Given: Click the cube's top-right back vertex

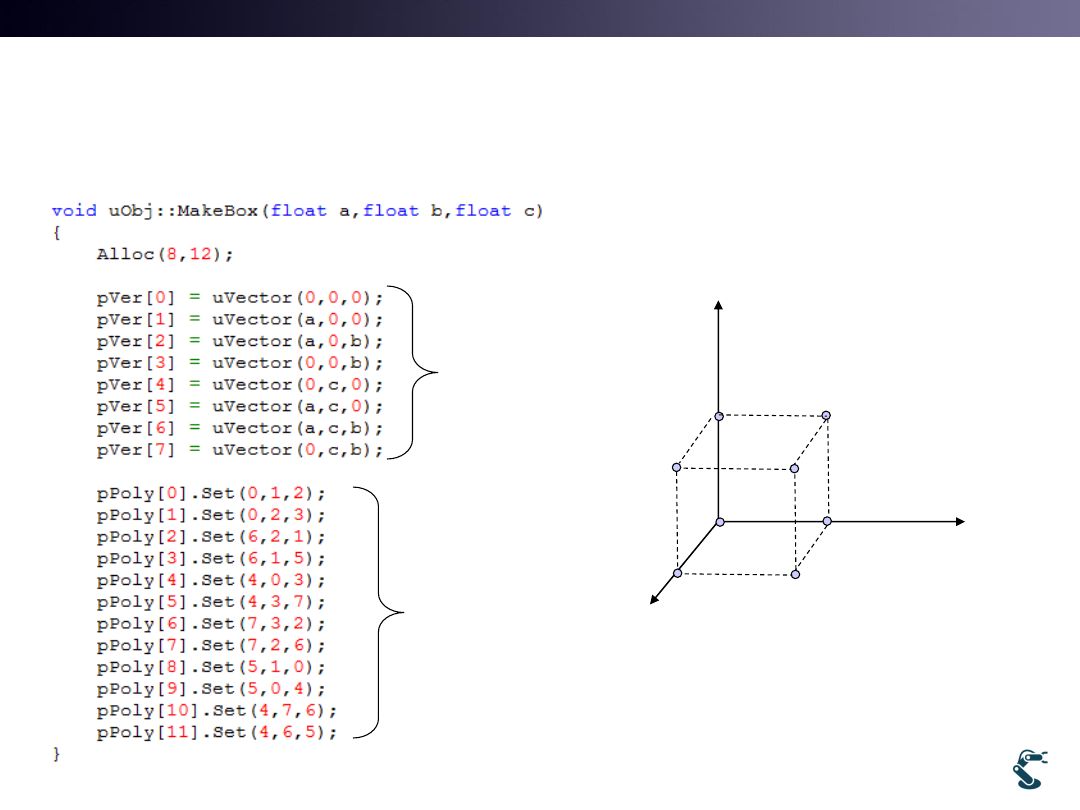Looking at the screenshot, I should pos(826,415).
